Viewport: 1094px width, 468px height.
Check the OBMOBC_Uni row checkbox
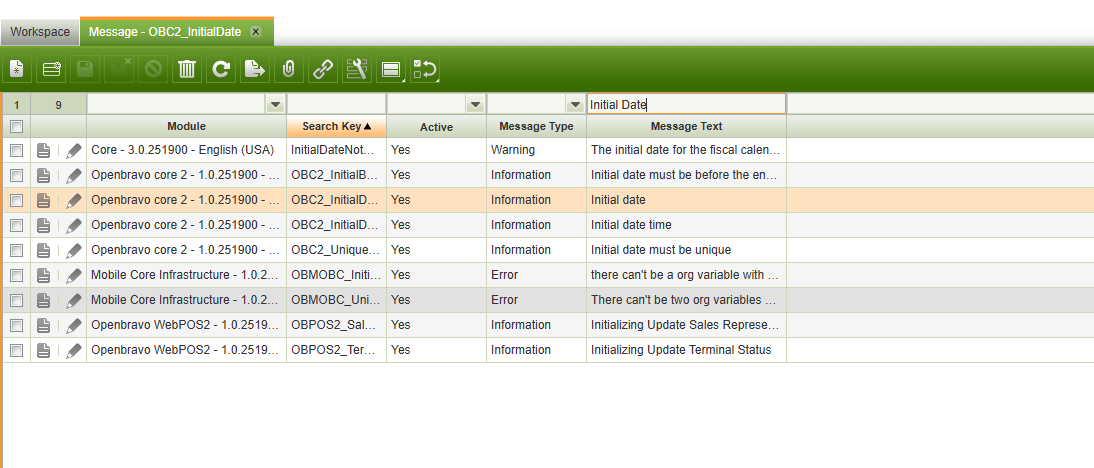(x=17, y=301)
